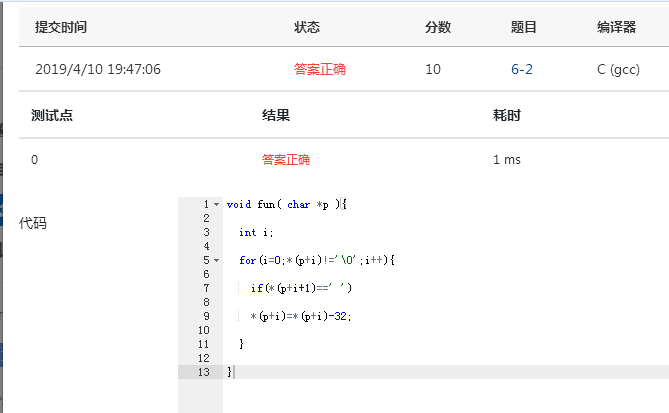
Task: Click line number 7 in the code gutter
Action: click(207, 288)
